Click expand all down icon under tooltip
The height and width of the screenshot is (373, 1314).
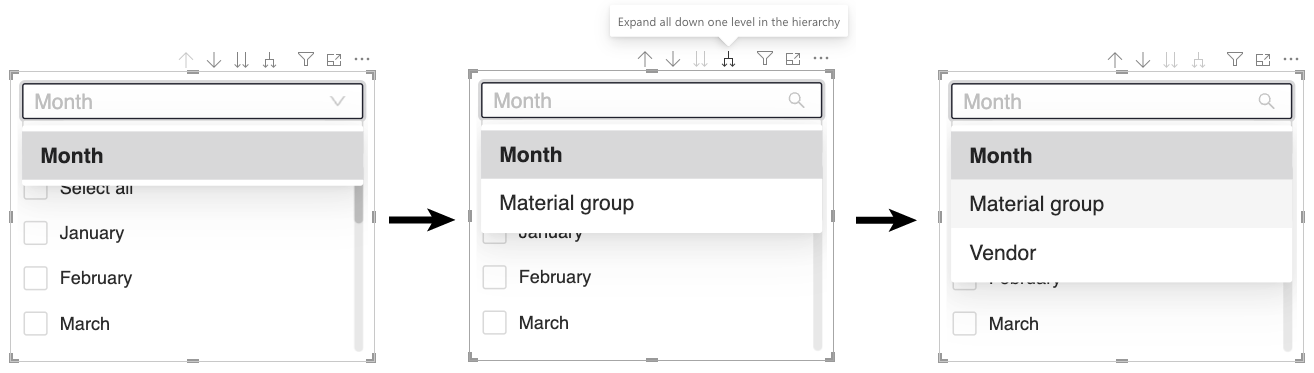[x=728, y=60]
